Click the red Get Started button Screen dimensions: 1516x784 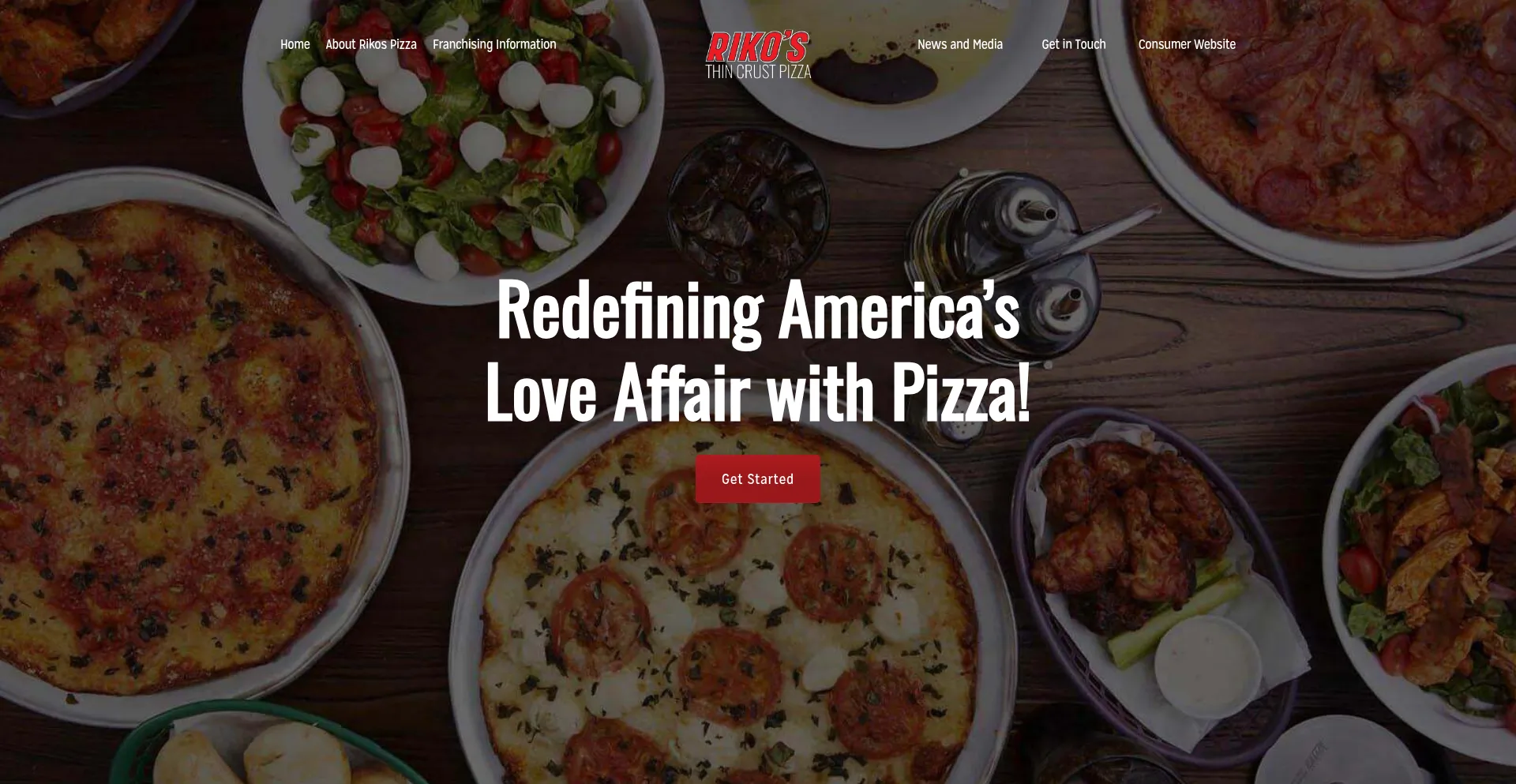tap(758, 478)
